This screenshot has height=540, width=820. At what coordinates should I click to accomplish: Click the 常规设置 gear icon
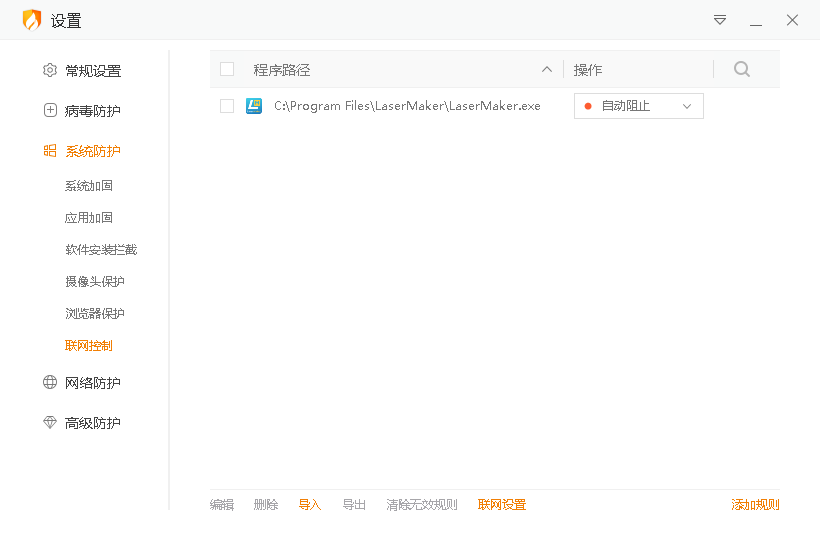coord(50,71)
